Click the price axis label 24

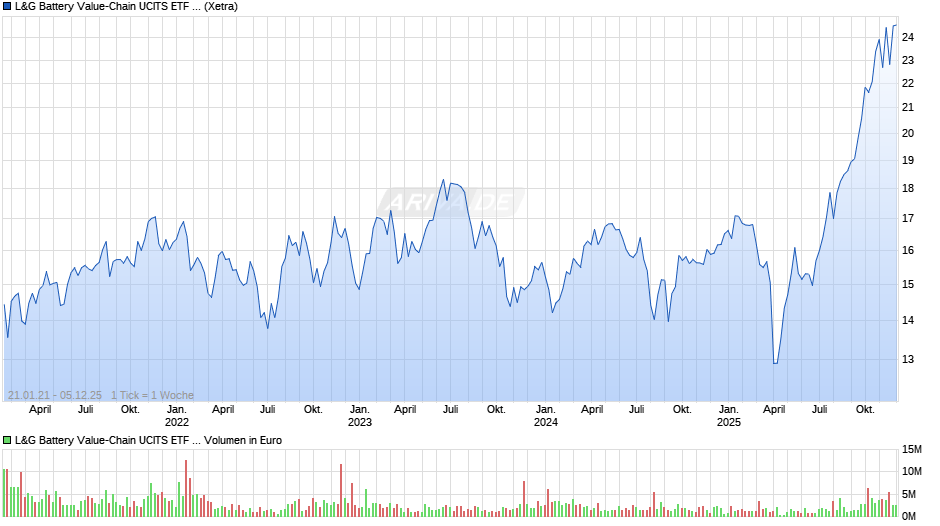click(908, 37)
